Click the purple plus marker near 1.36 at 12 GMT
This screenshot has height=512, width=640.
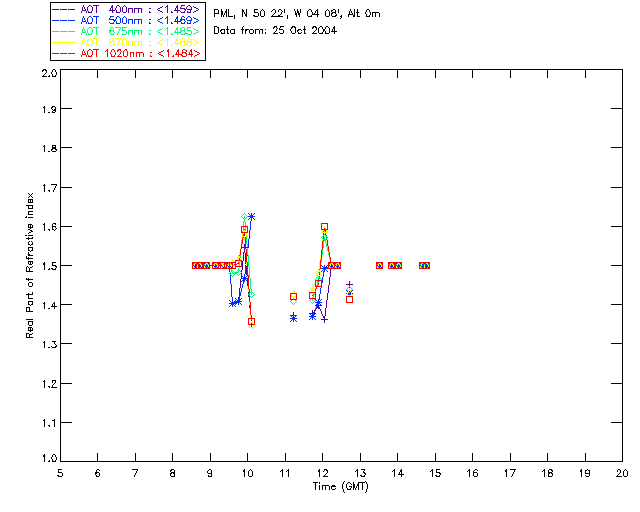pyautogui.click(x=324, y=319)
